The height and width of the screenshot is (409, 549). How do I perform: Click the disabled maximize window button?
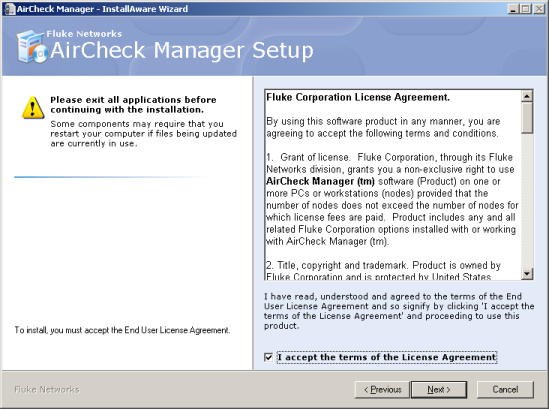point(526,9)
